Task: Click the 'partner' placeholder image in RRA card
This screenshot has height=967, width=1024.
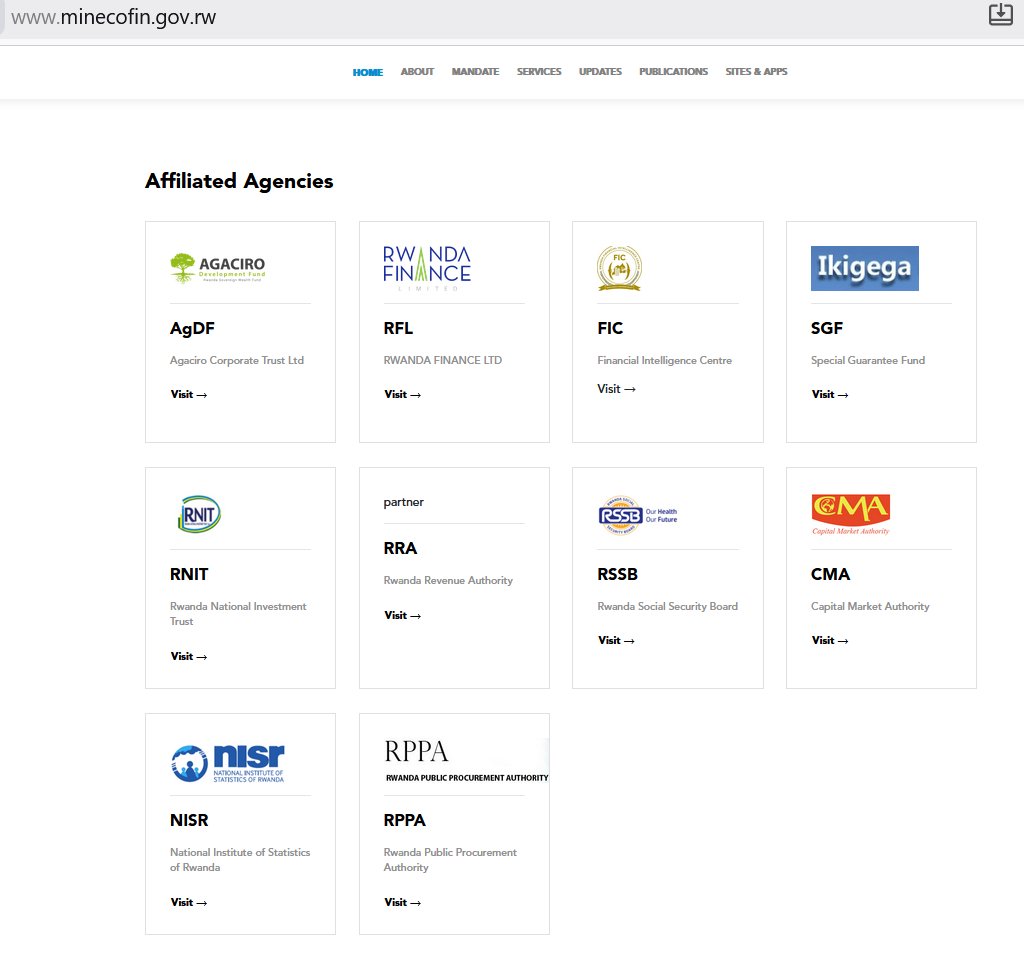Action: (404, 502)
